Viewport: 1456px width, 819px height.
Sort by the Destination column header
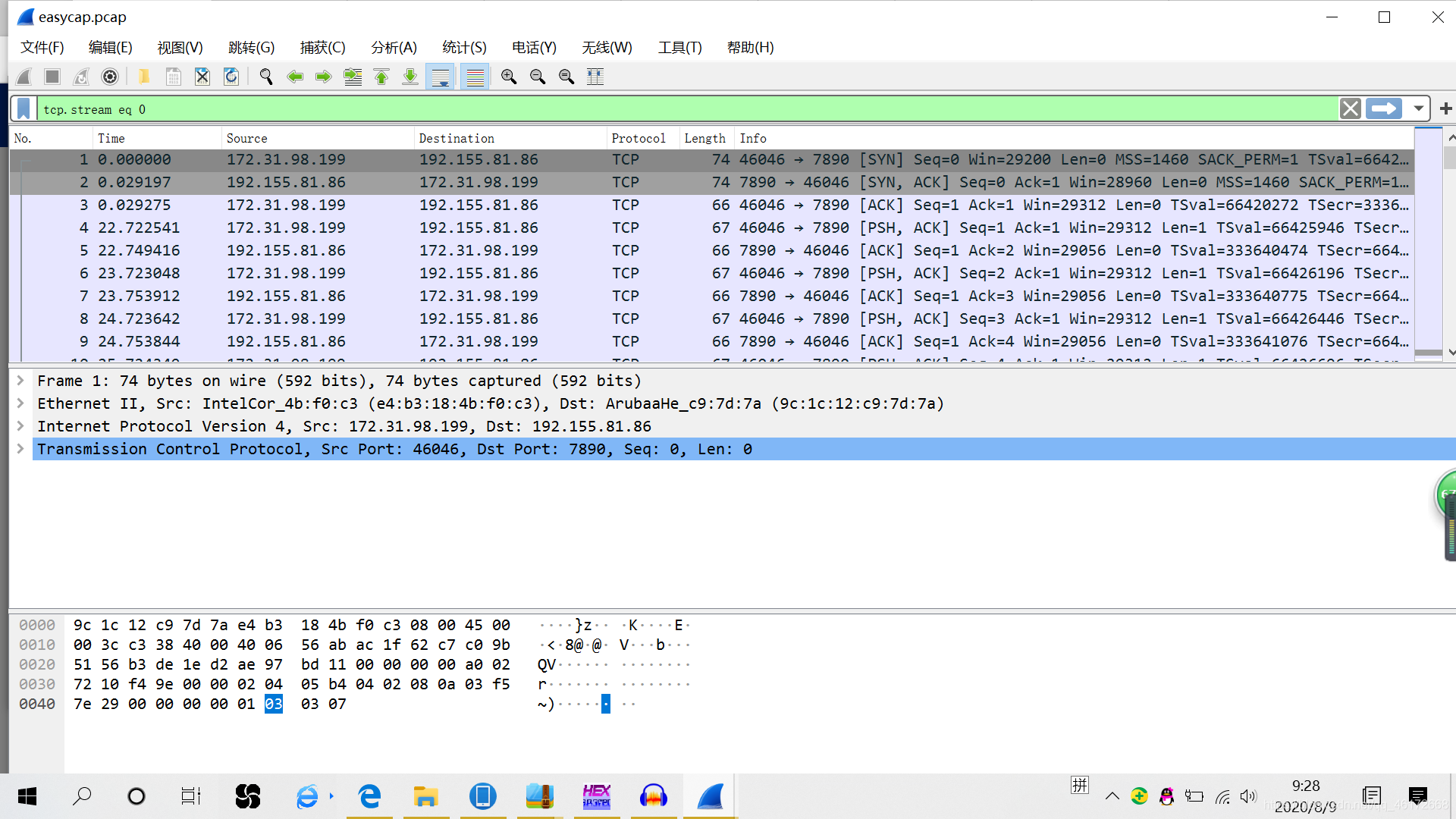[511, 138]
